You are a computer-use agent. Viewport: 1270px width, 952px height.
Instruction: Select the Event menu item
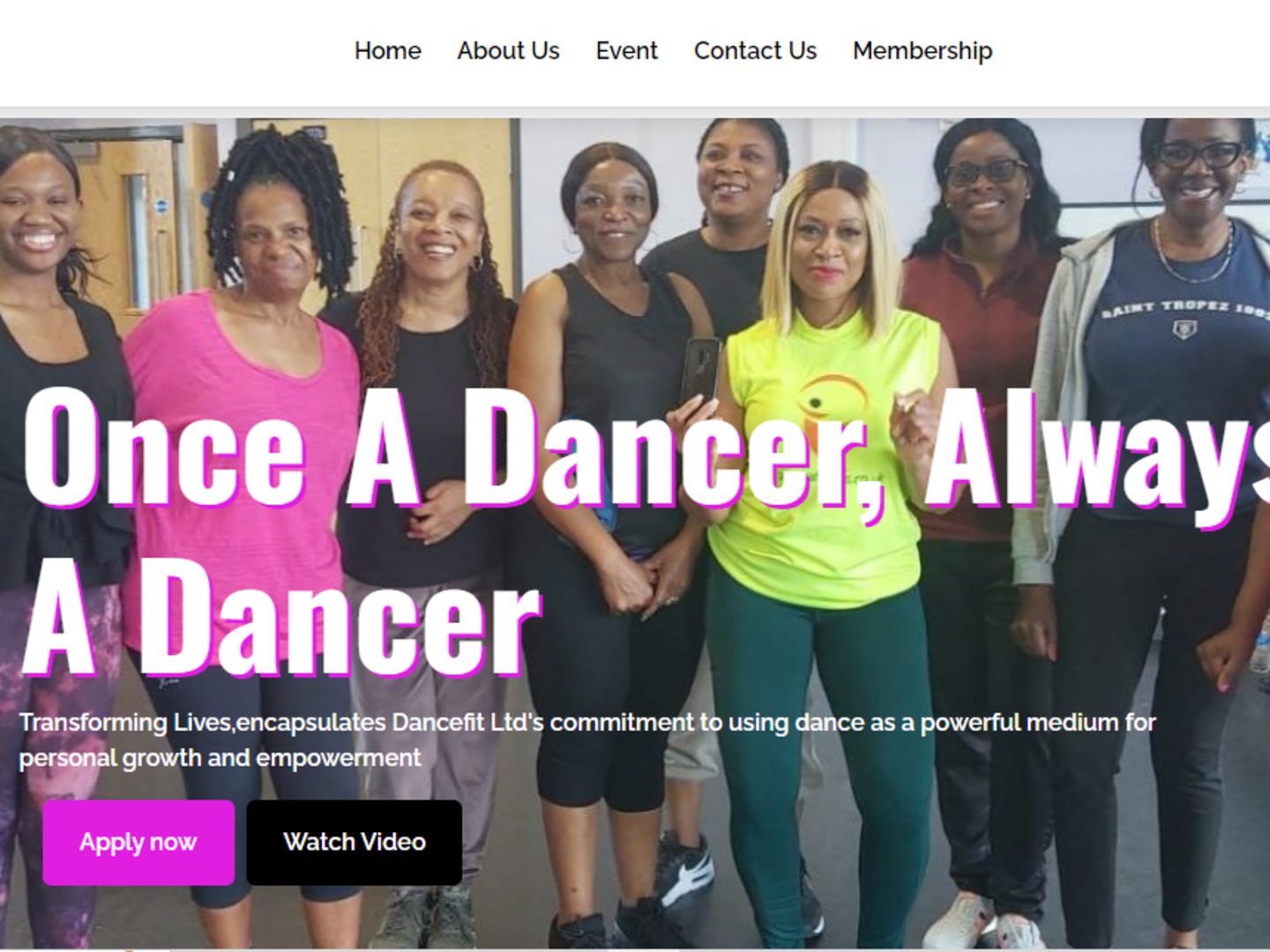(626, 51)
